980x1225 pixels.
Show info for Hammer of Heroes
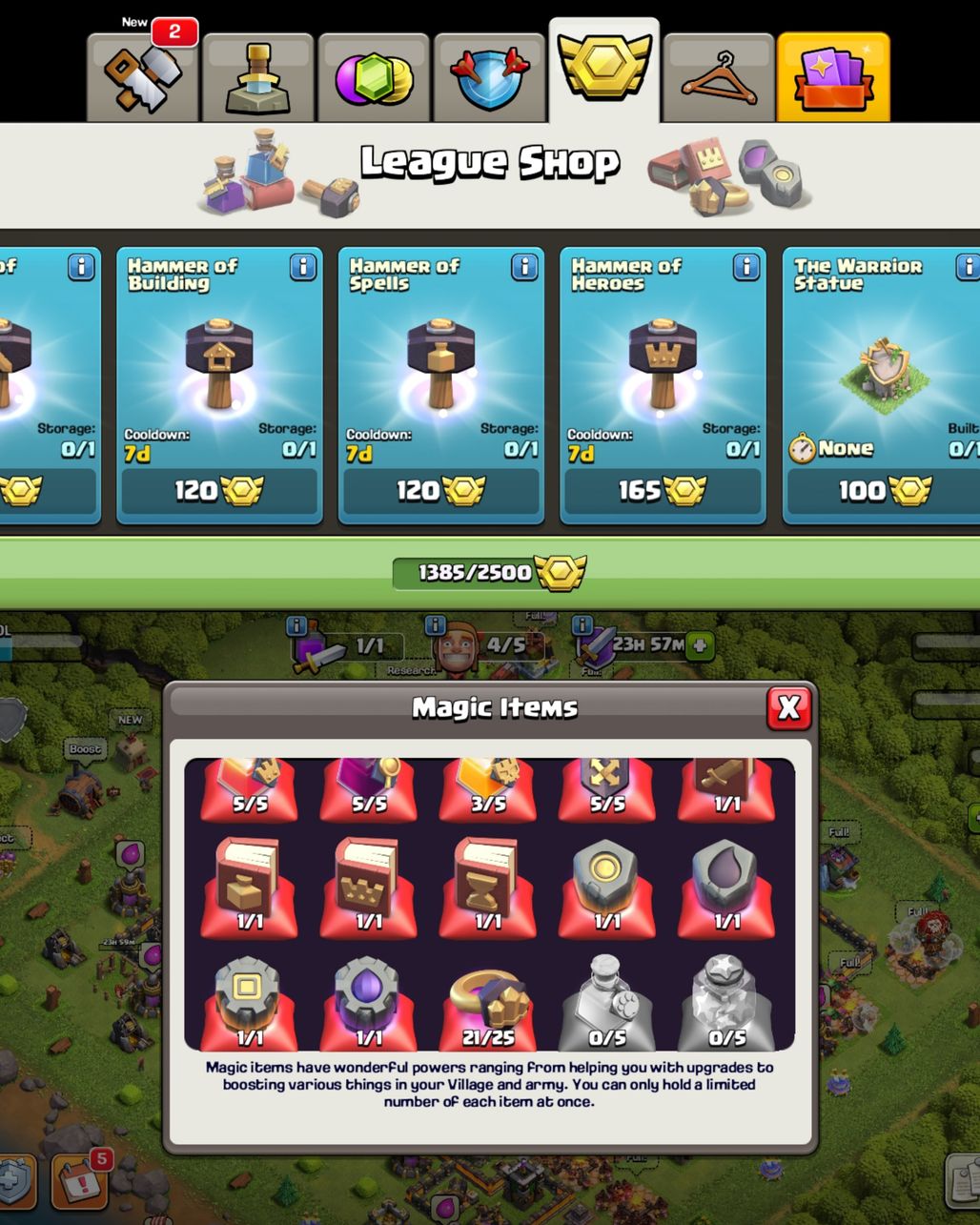point(746,267)
